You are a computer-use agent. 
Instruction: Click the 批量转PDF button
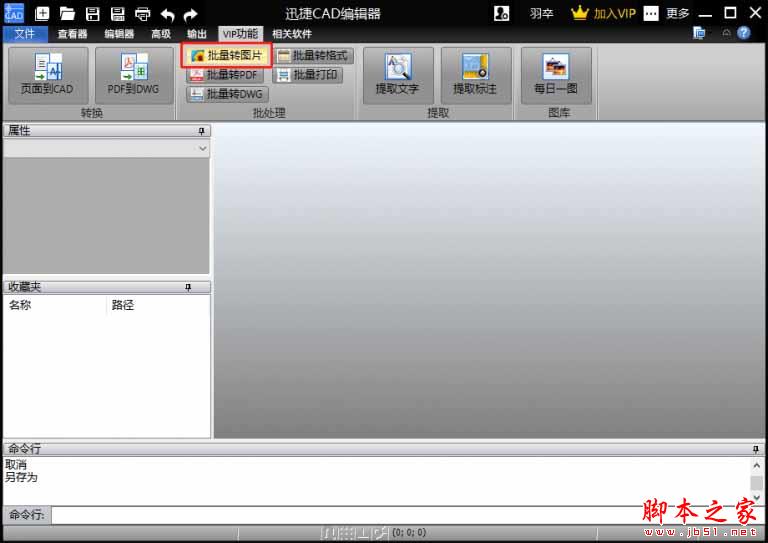[225, 75]
